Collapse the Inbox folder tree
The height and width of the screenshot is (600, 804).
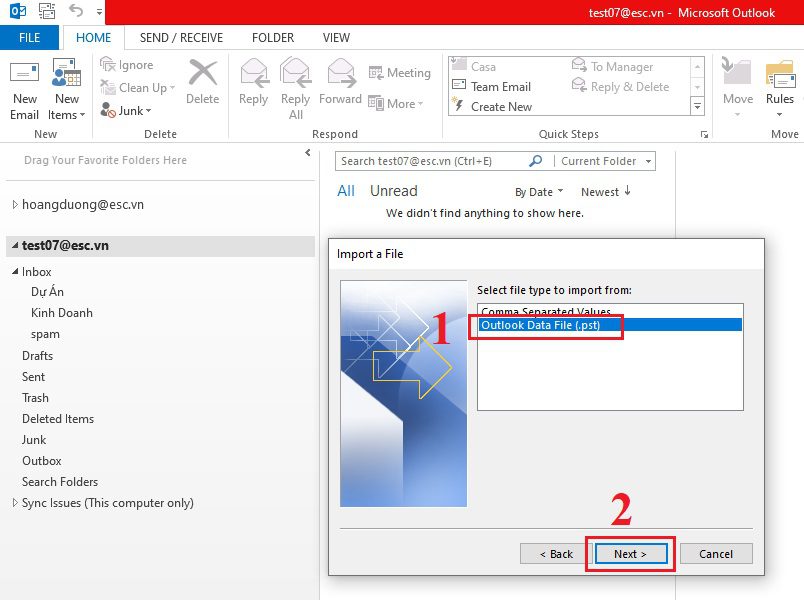pyautogui.click(x=15, y=271)
